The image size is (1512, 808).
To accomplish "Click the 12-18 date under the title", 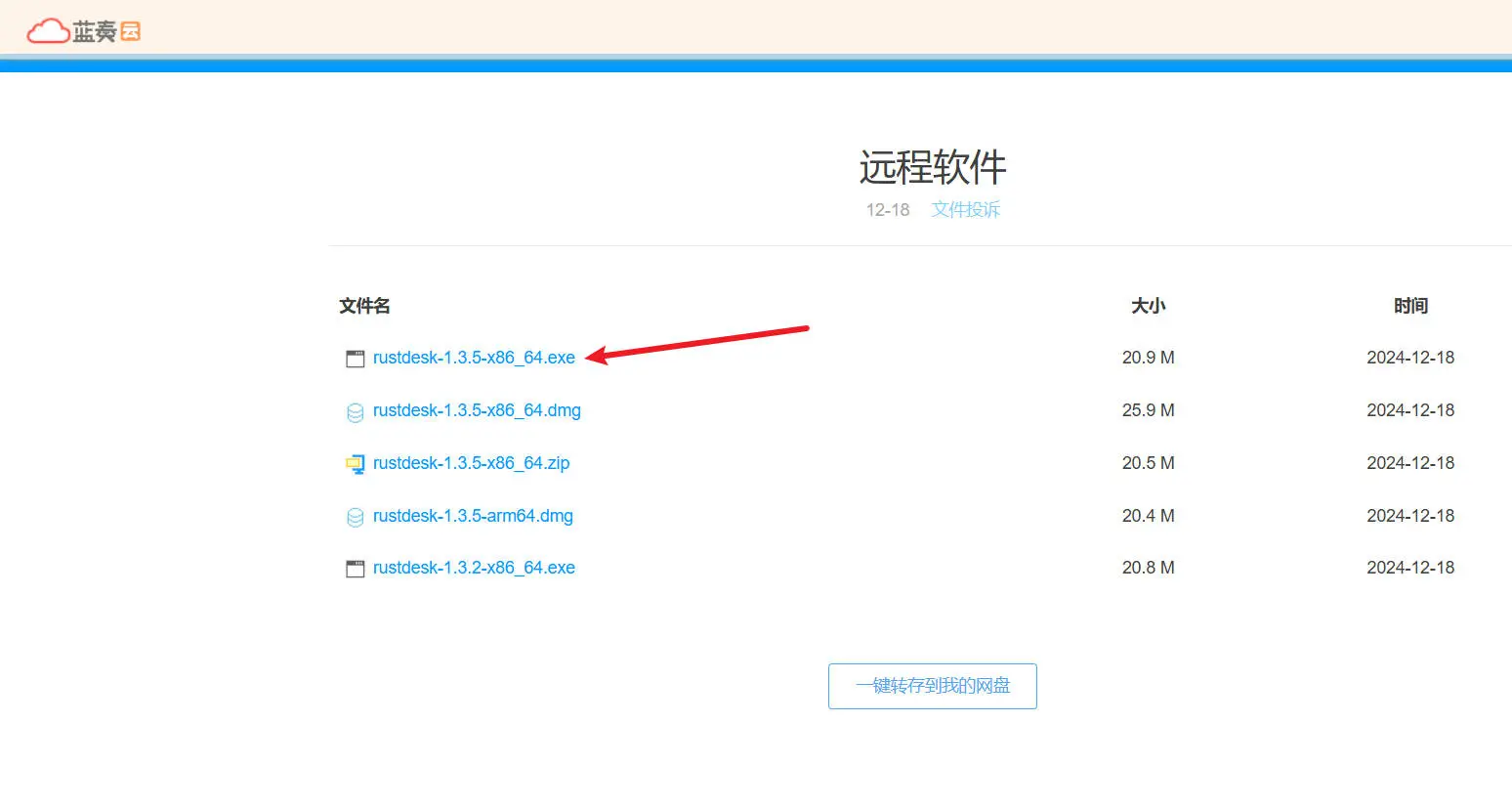I will (888, 210).
